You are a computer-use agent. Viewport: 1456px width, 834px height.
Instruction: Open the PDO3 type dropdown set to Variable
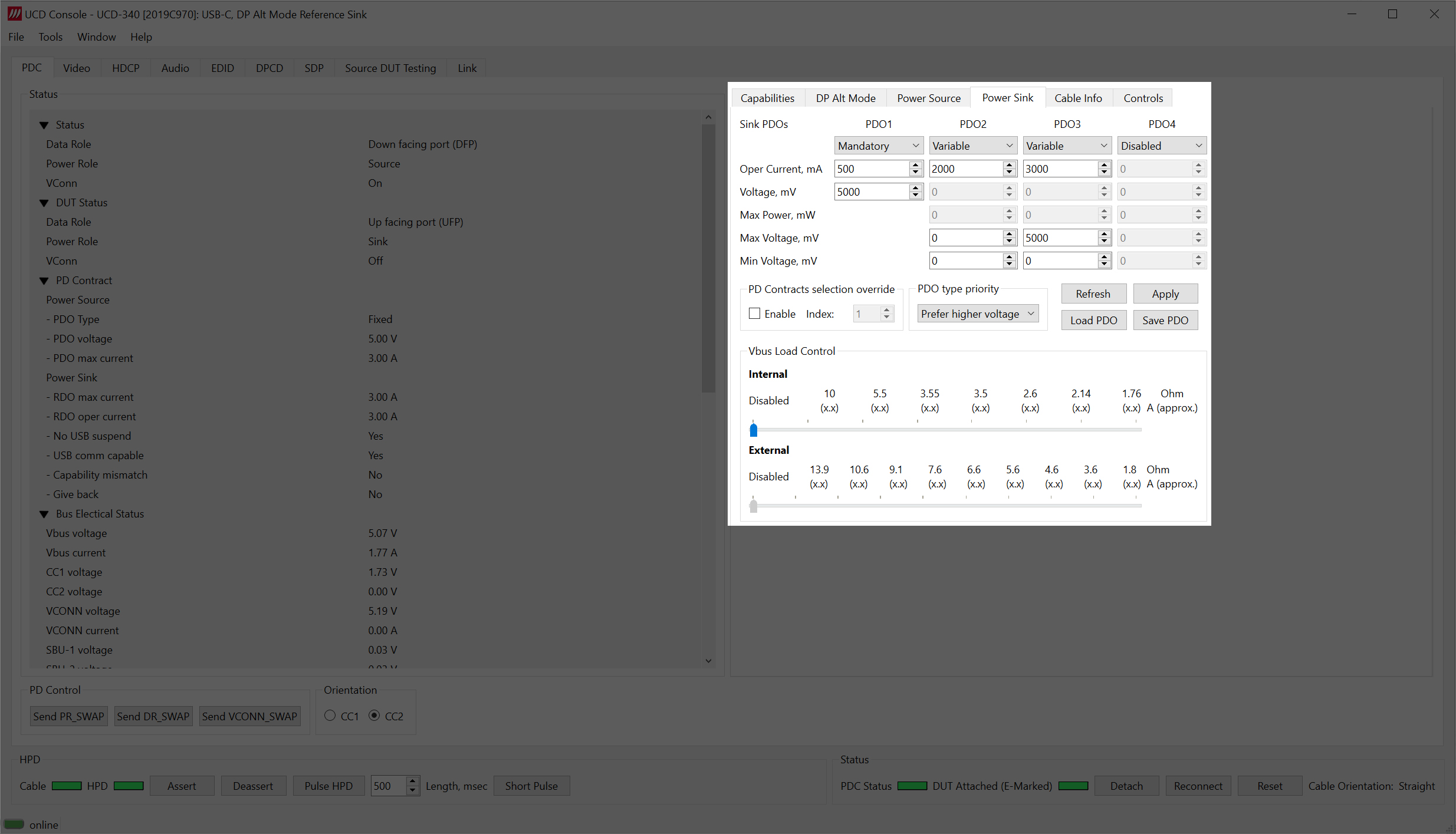click(1067, 146)
